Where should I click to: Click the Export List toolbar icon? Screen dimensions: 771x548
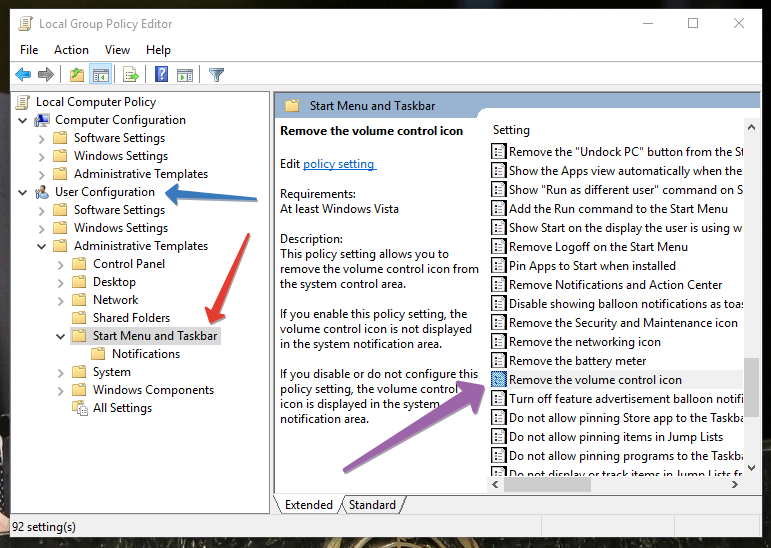(x=131, y=75)
